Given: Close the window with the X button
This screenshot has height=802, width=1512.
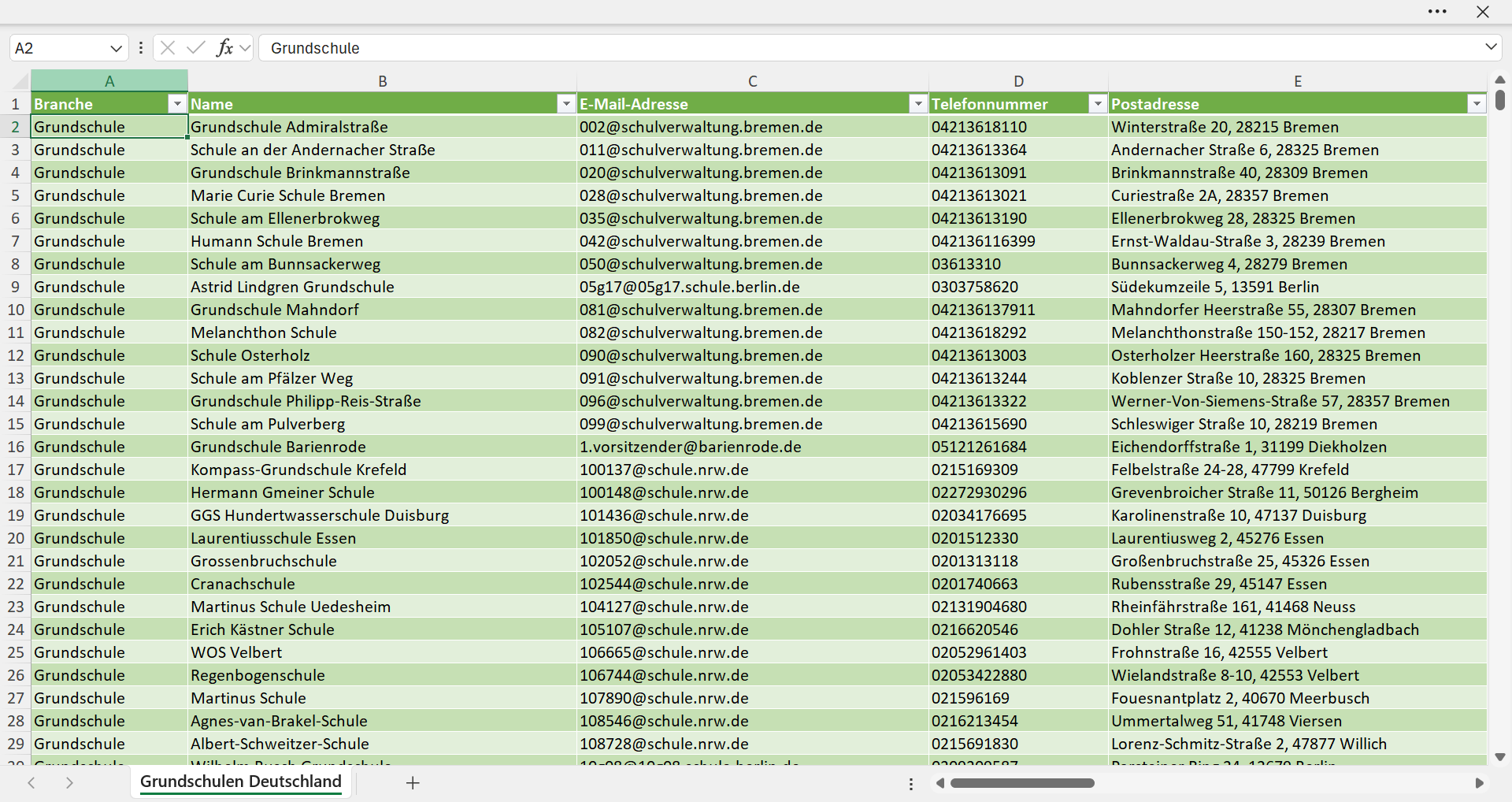Looking at the screenshot, I should 1483,12.
